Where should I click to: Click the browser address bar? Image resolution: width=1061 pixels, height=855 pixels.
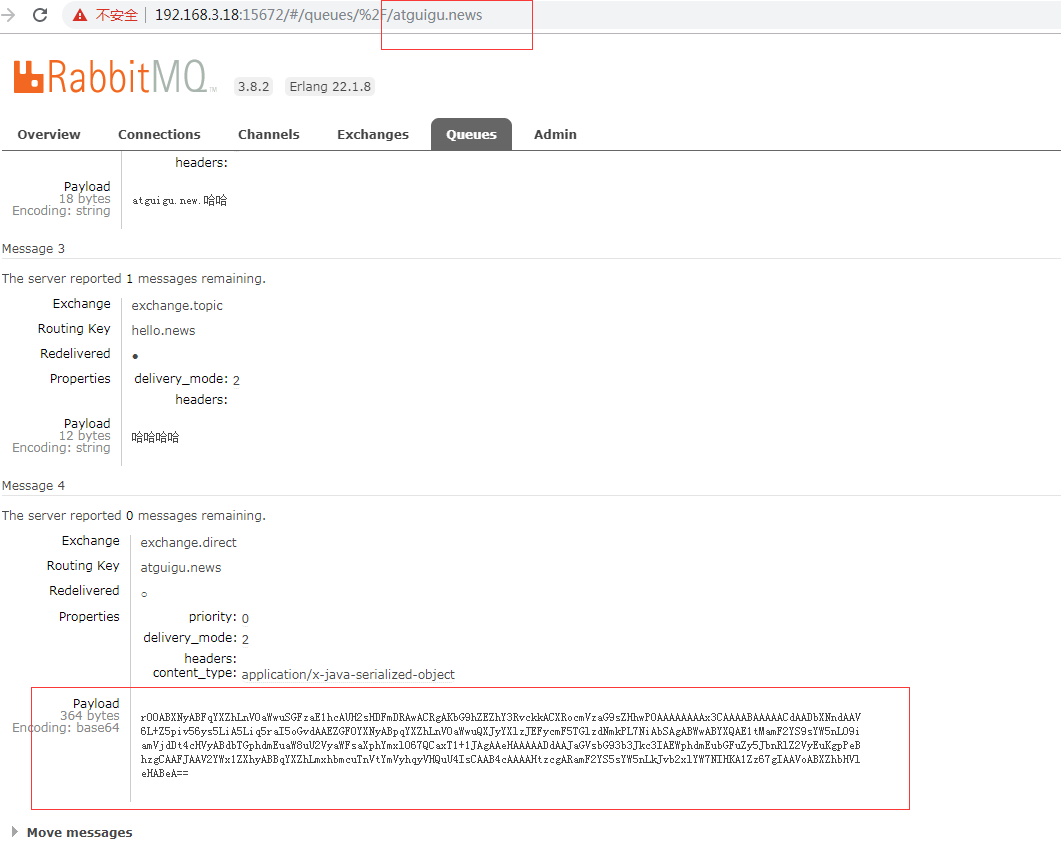[x=300, y=15]
